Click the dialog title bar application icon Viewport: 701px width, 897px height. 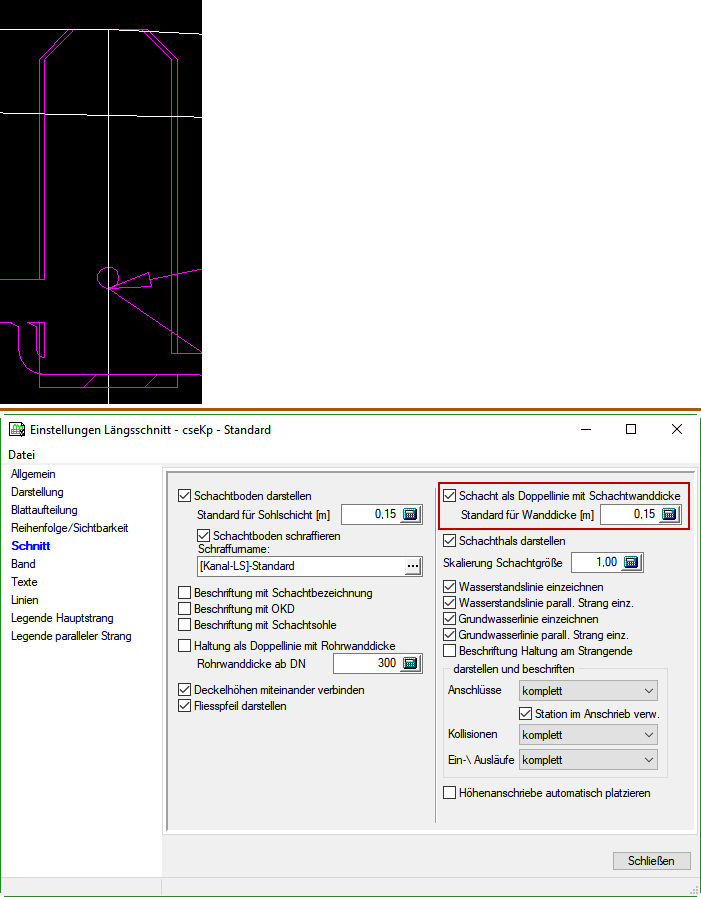point(17,430)
